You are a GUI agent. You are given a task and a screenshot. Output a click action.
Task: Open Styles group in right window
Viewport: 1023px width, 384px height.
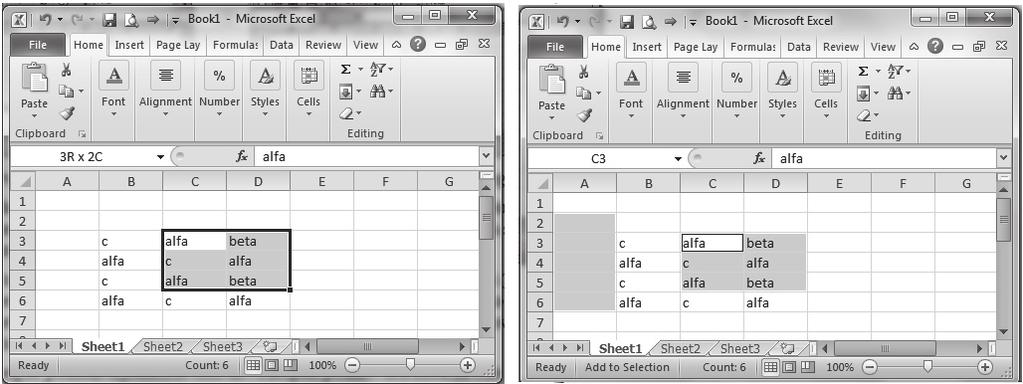(782, 91)
